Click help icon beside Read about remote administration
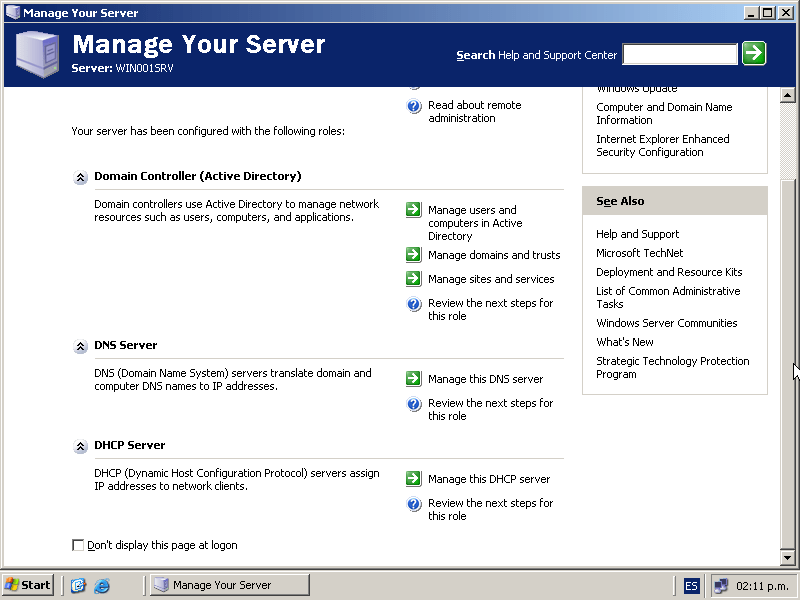 click(x=414, y=106)
